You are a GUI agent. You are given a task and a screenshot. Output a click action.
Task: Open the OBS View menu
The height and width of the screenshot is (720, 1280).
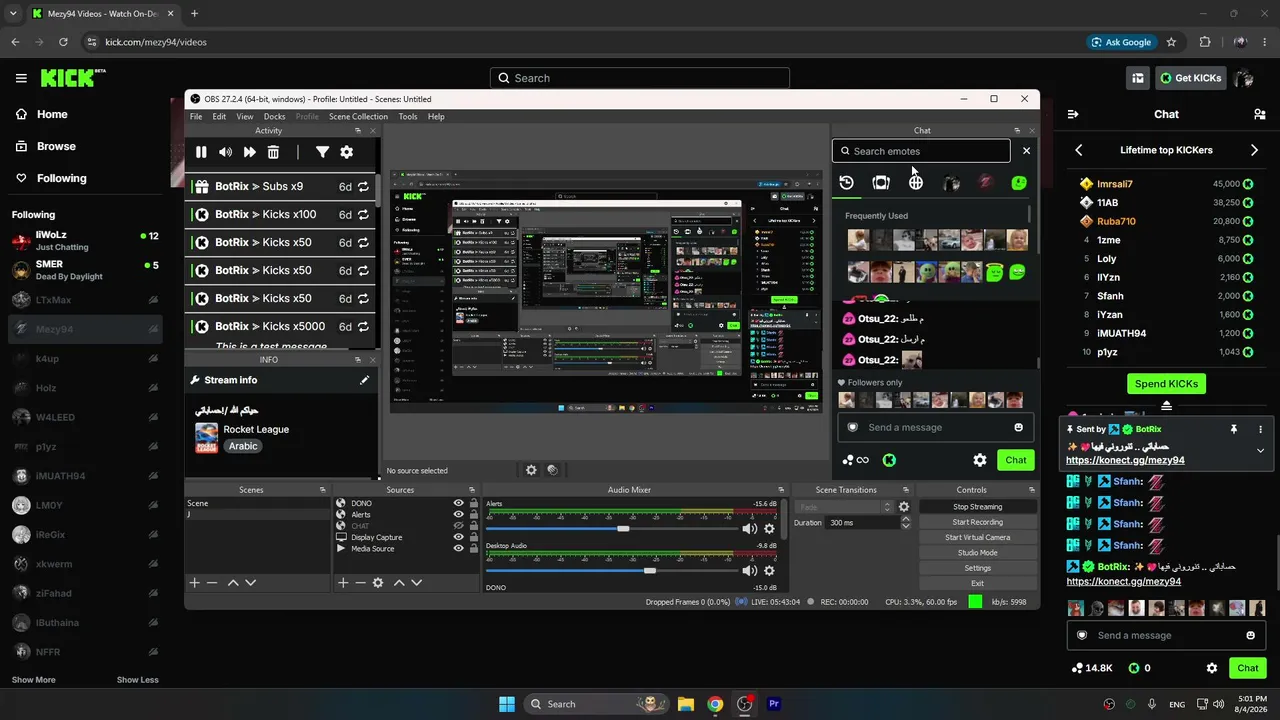click(x=244, y=117)
